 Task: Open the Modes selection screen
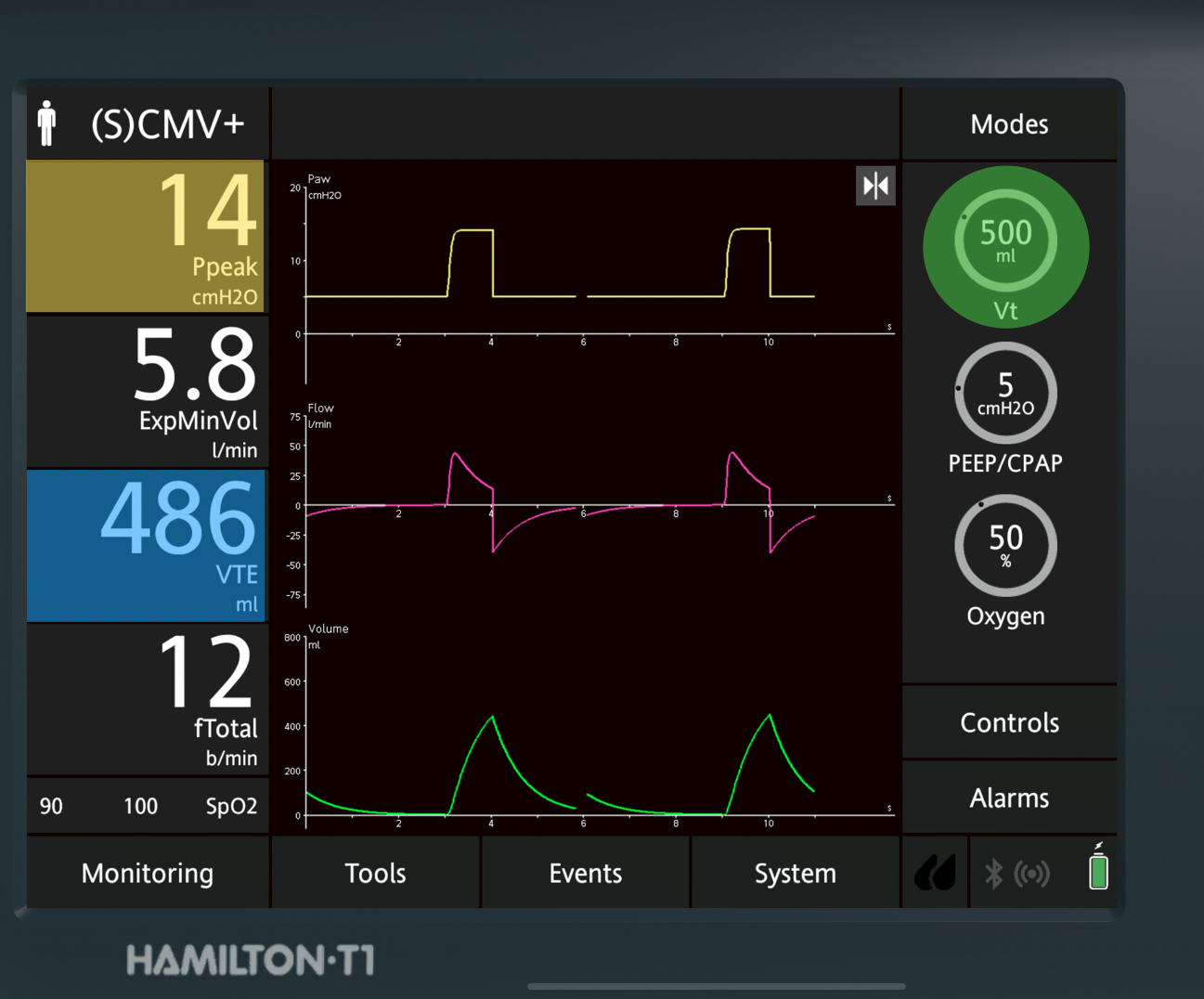pos(1009,123)
